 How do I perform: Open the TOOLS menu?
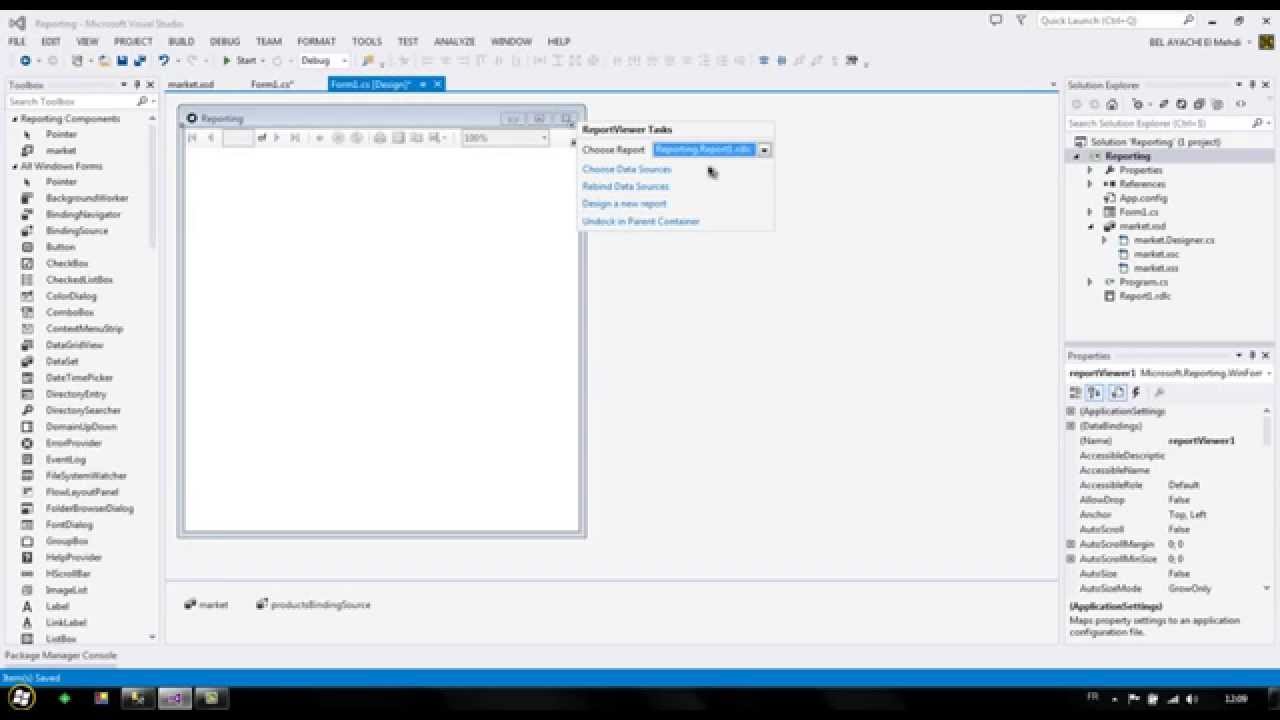[367, 41]
